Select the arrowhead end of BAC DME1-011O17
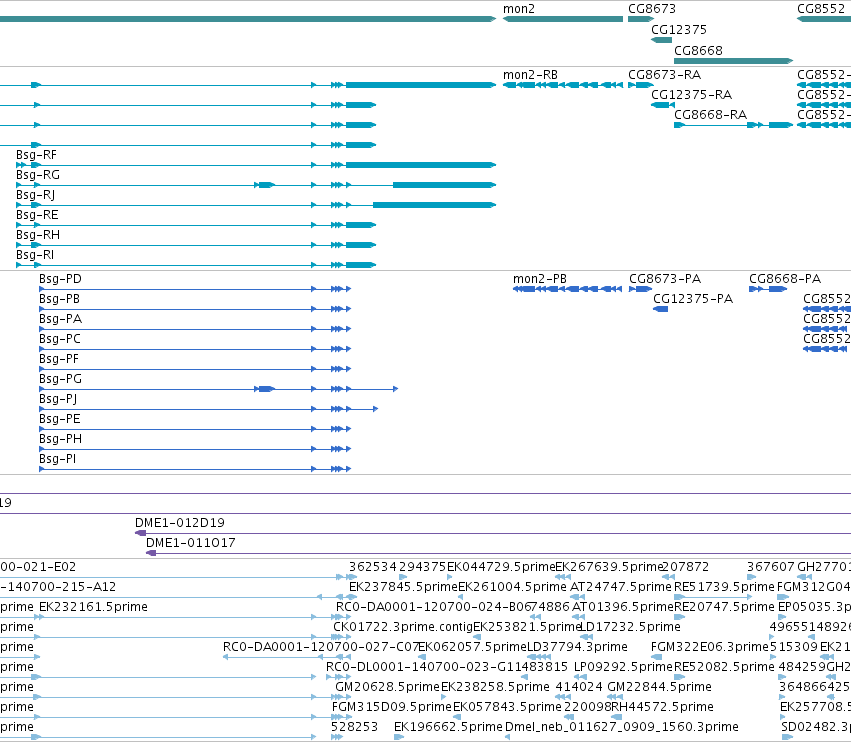 tap(151, 553)
